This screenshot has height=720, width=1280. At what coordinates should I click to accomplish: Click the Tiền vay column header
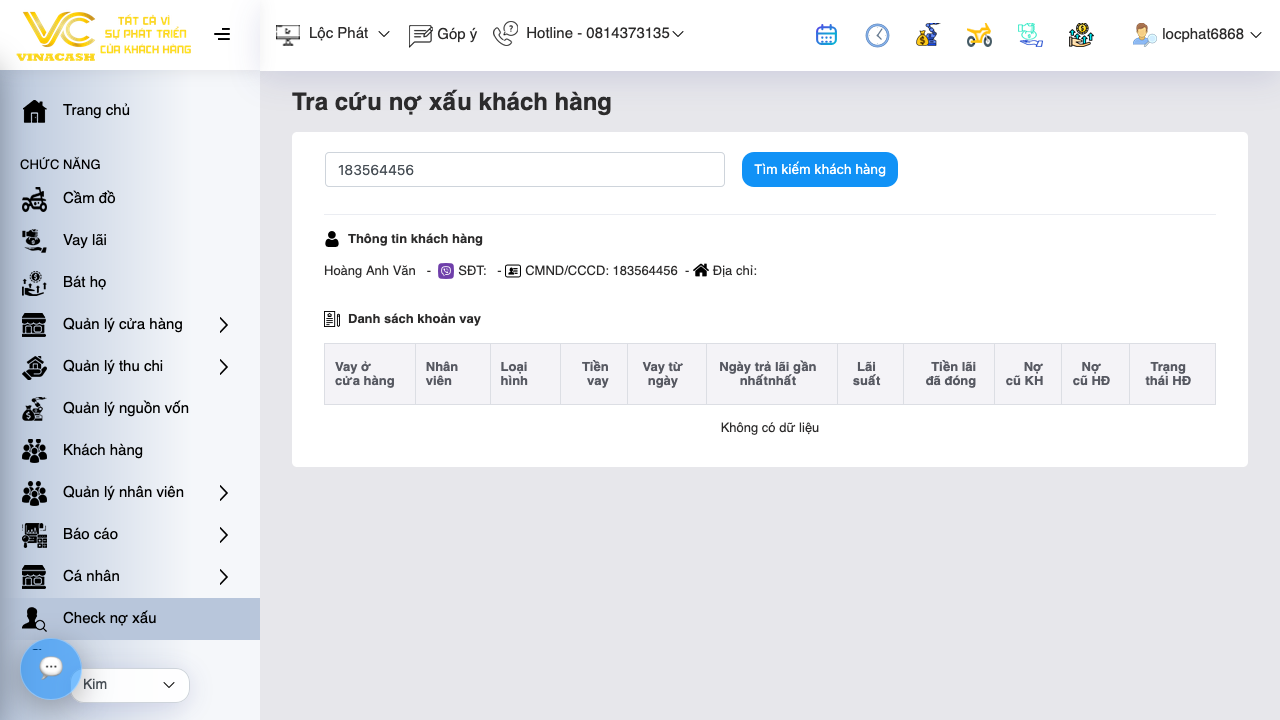tap(594, 374)
